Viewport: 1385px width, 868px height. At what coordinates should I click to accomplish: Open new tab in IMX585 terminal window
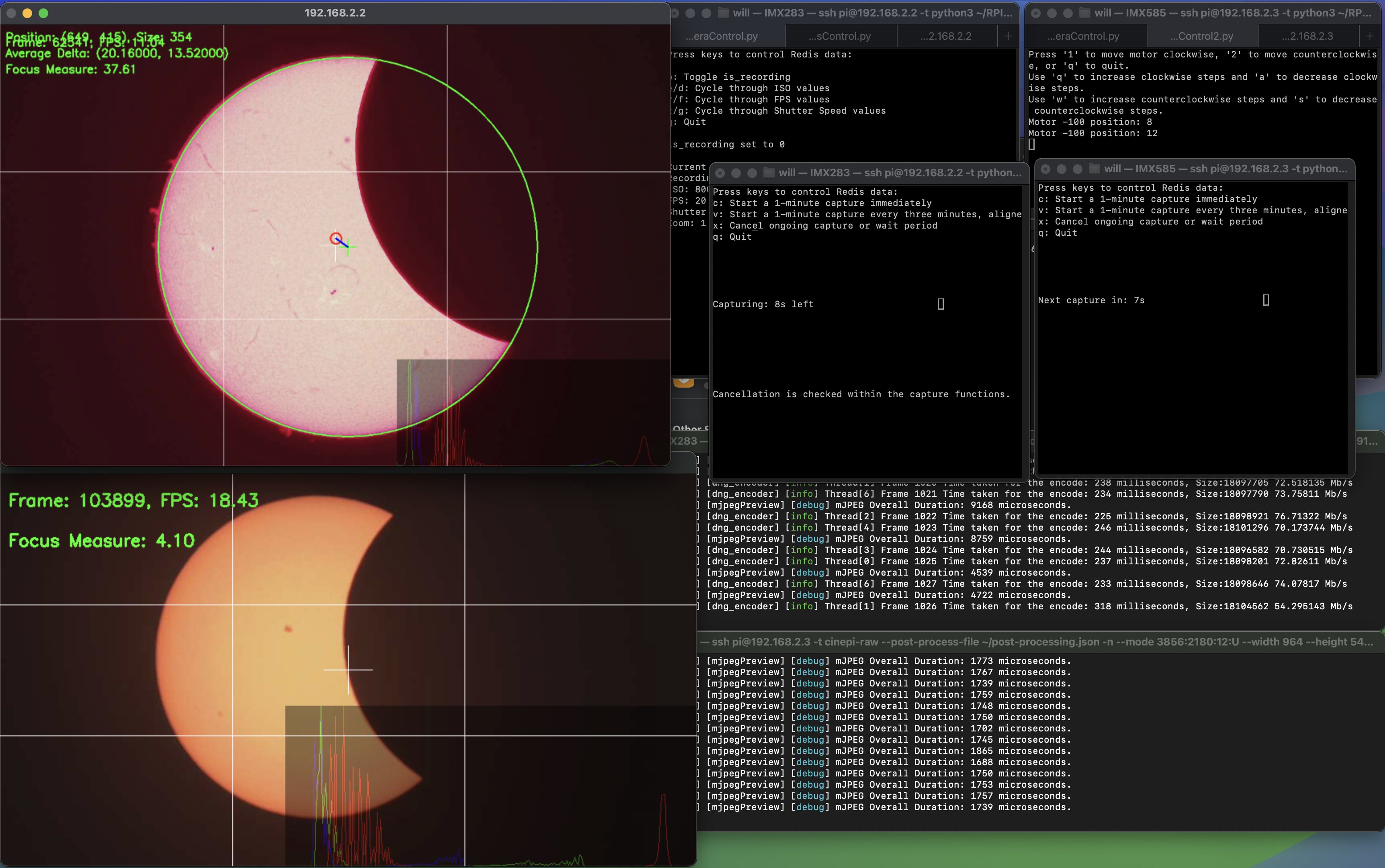1369,36
